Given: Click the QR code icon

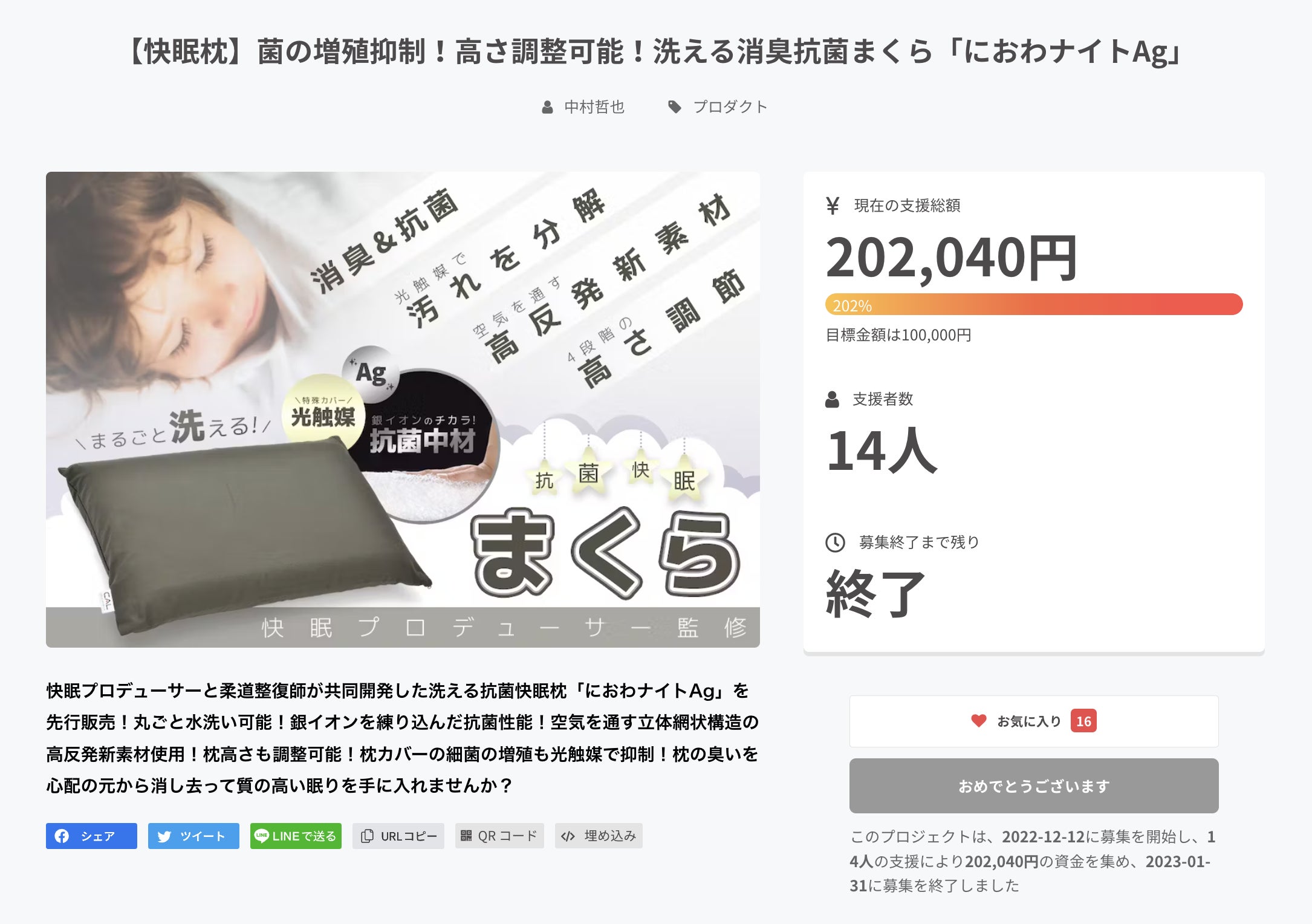Looking at the screenshot, I should coord(466,836).
